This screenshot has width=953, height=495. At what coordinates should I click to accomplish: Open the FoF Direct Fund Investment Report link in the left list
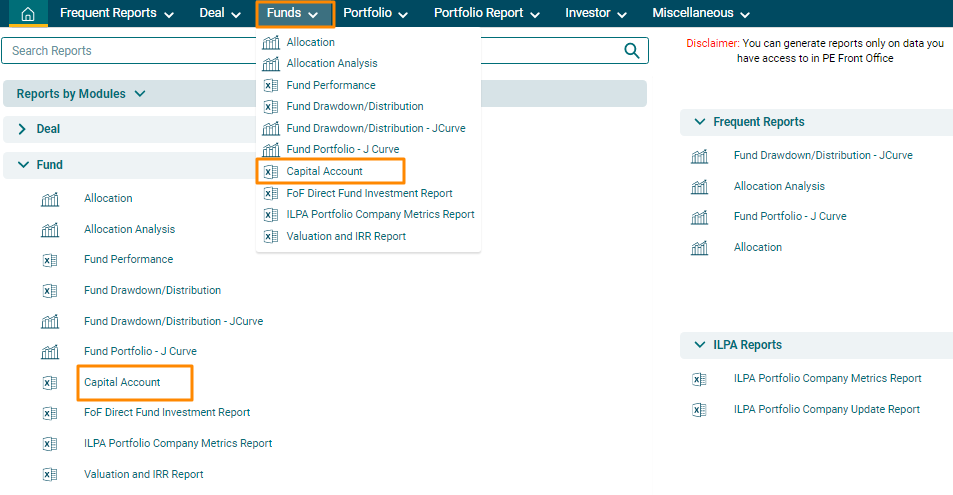point(167,412)
